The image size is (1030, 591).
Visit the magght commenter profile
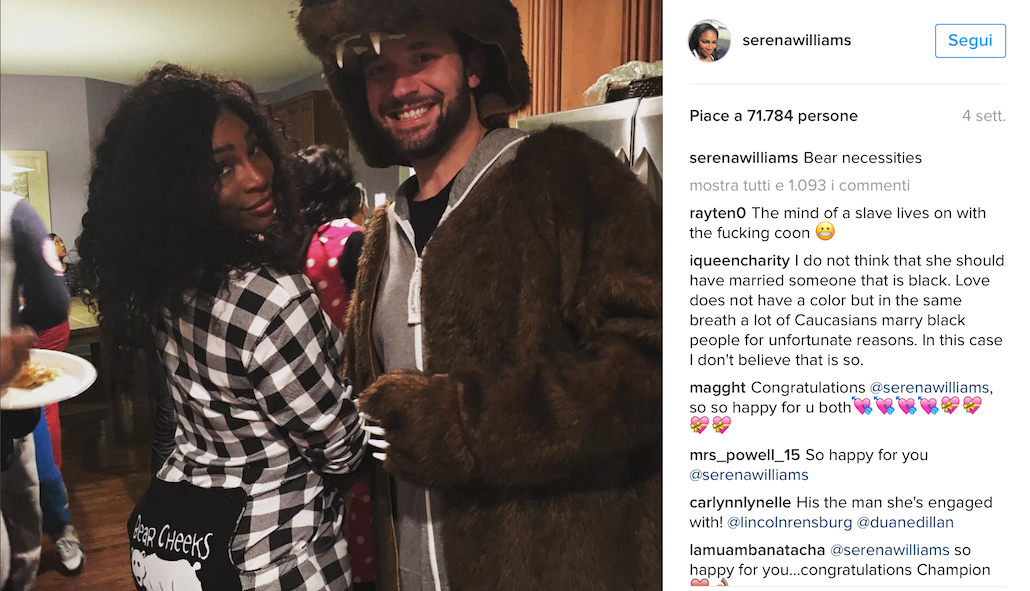tap(717, 388)
